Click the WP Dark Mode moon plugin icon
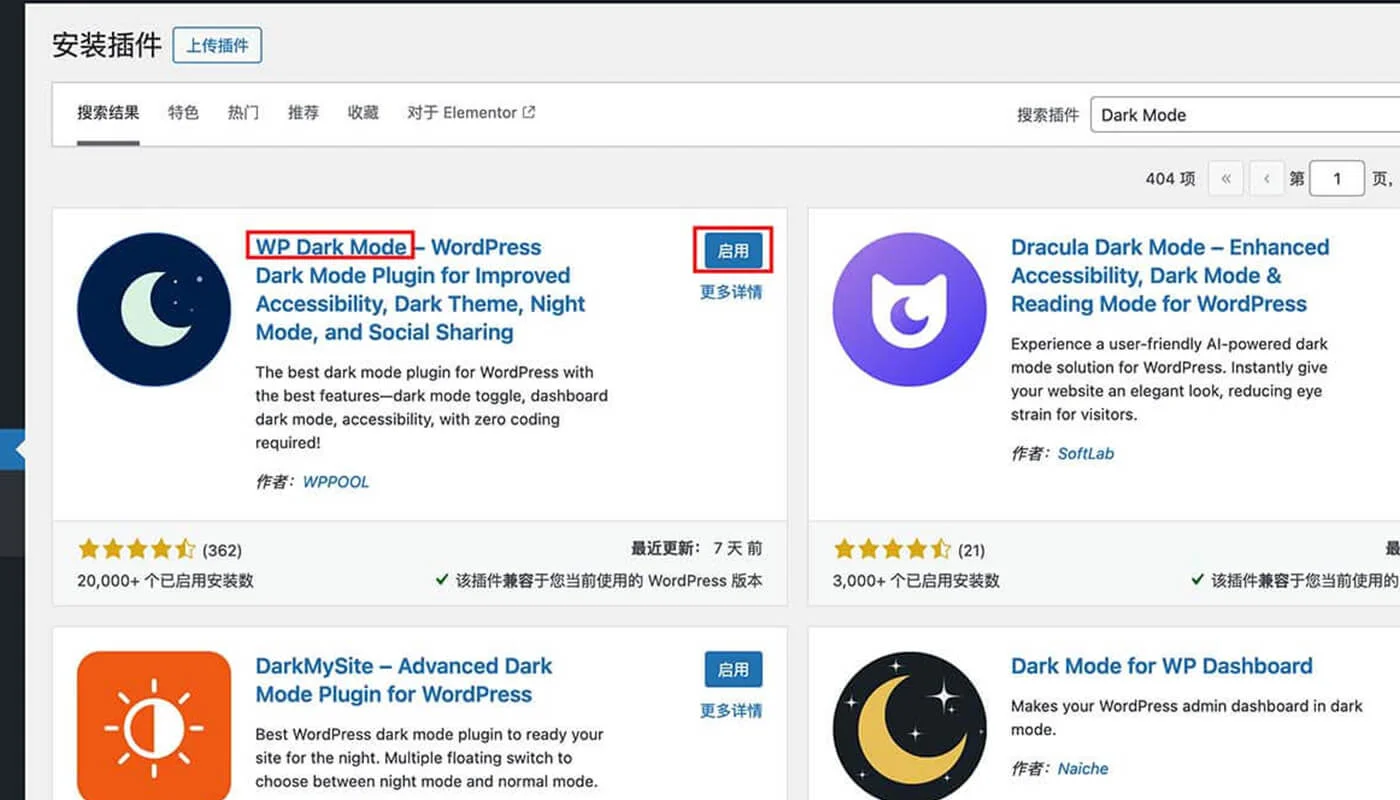Viewport: 1400px width, 800px height. pyautogui.click(x=154, y=308)
